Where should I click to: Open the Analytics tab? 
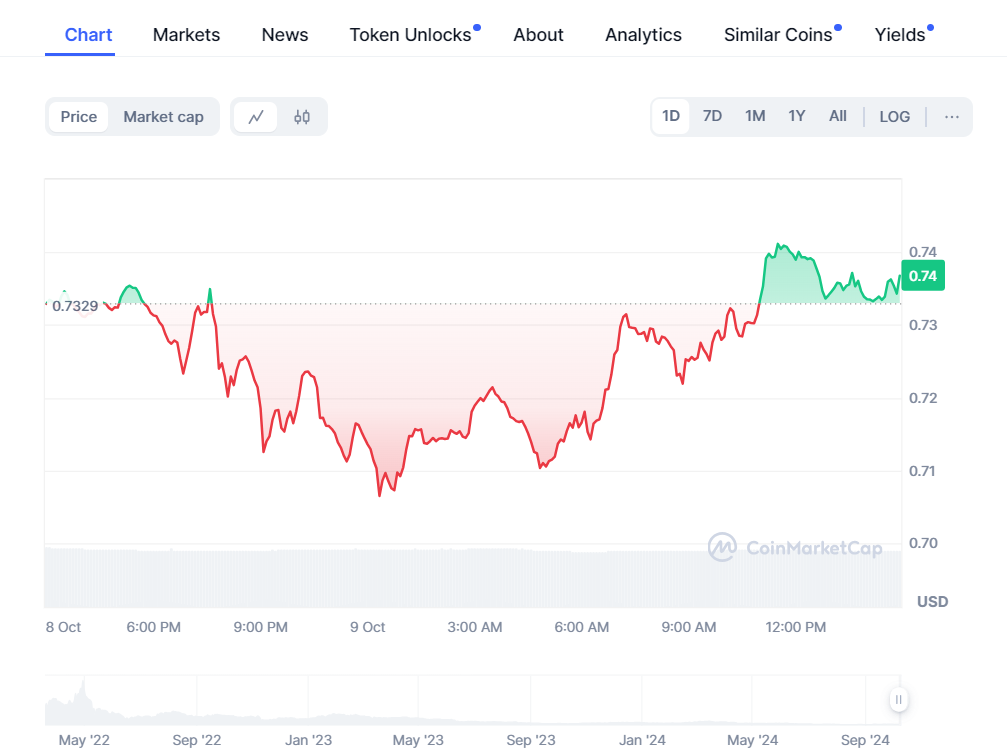[x=643, y=35]
